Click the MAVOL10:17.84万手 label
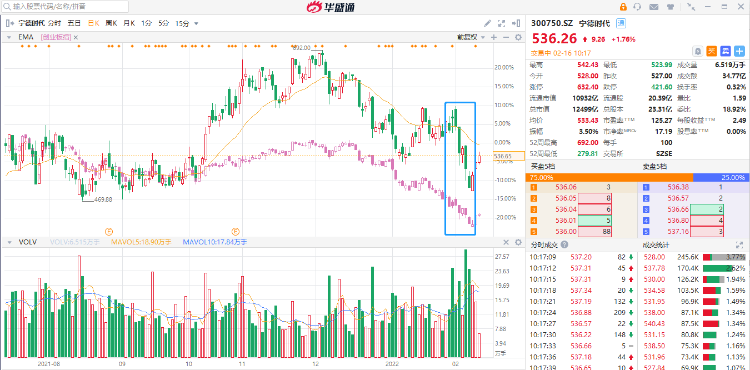The image size is (750, 370). [x=215, y=242]
